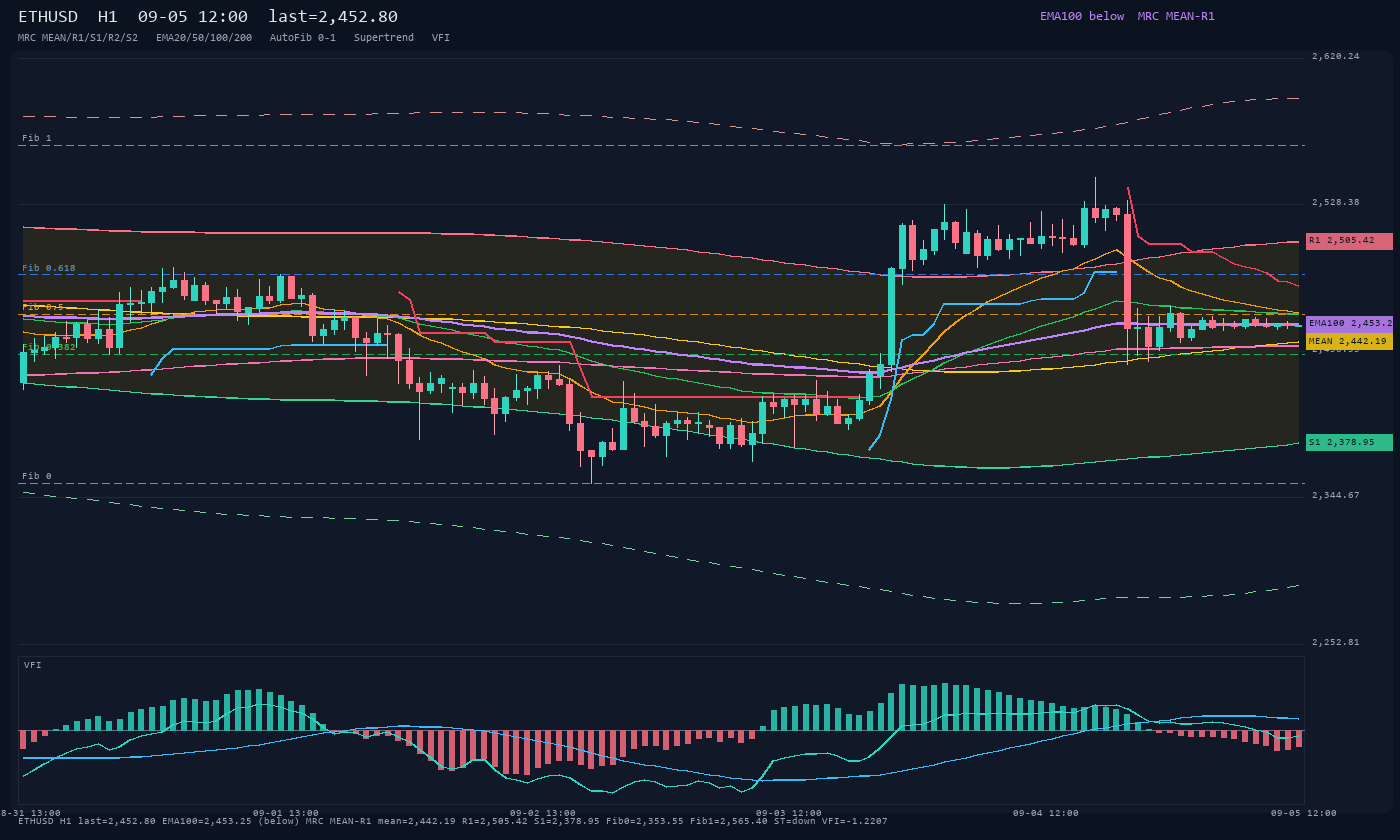Click the '09-02 13:00' time axis label
The image size is (1400, 840).
click(x=543, y=813)
